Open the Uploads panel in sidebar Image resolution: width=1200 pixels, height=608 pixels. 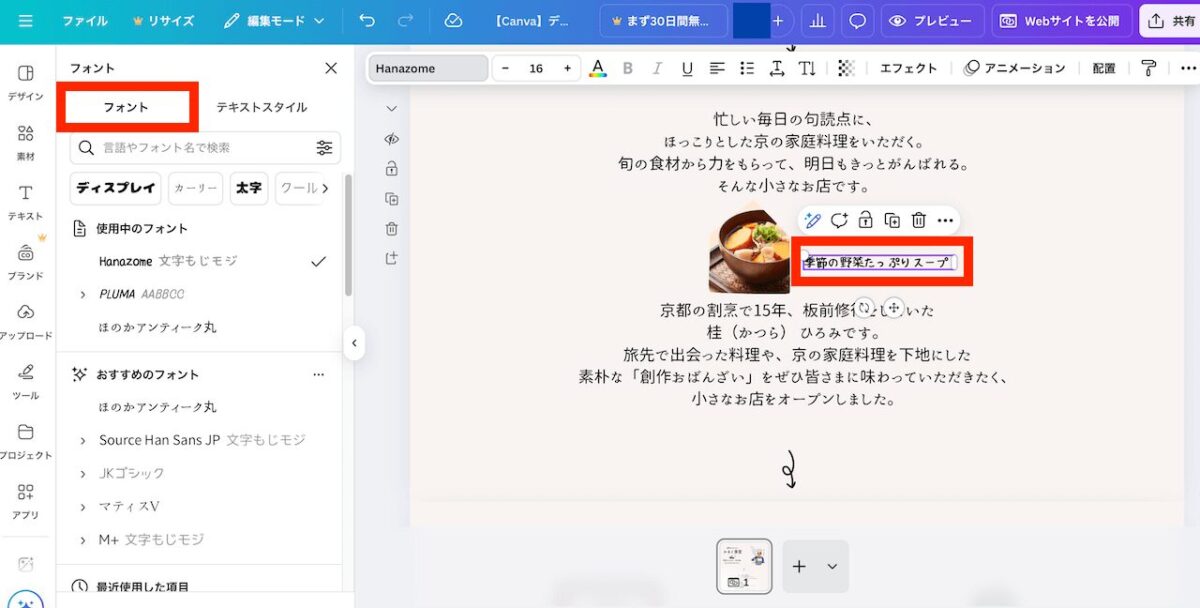(x=26, y=320)
